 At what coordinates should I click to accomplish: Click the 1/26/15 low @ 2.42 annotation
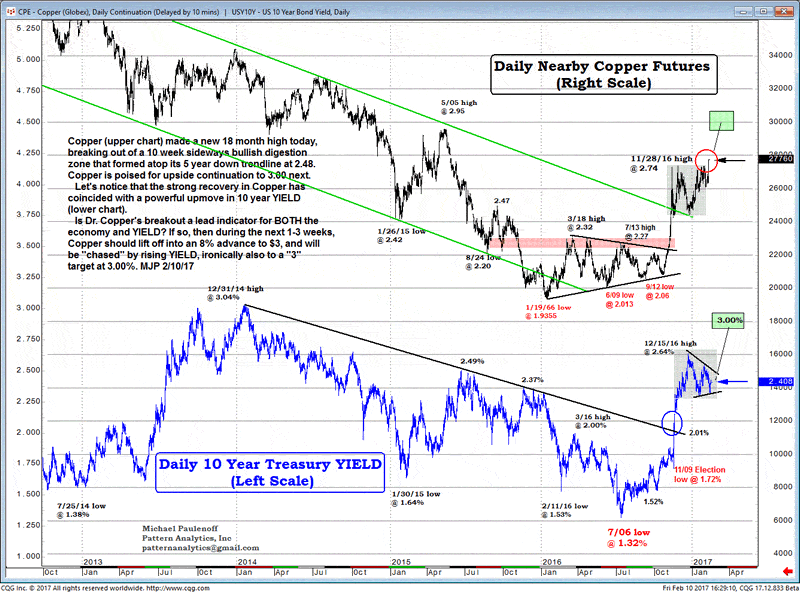[401, 235]
